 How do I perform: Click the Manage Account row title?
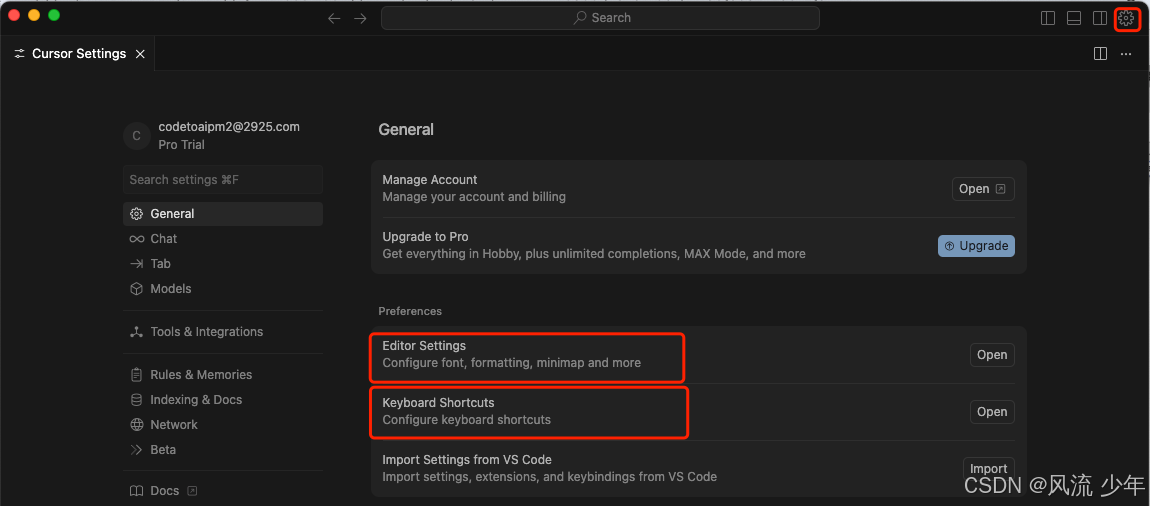pos(430,180)
